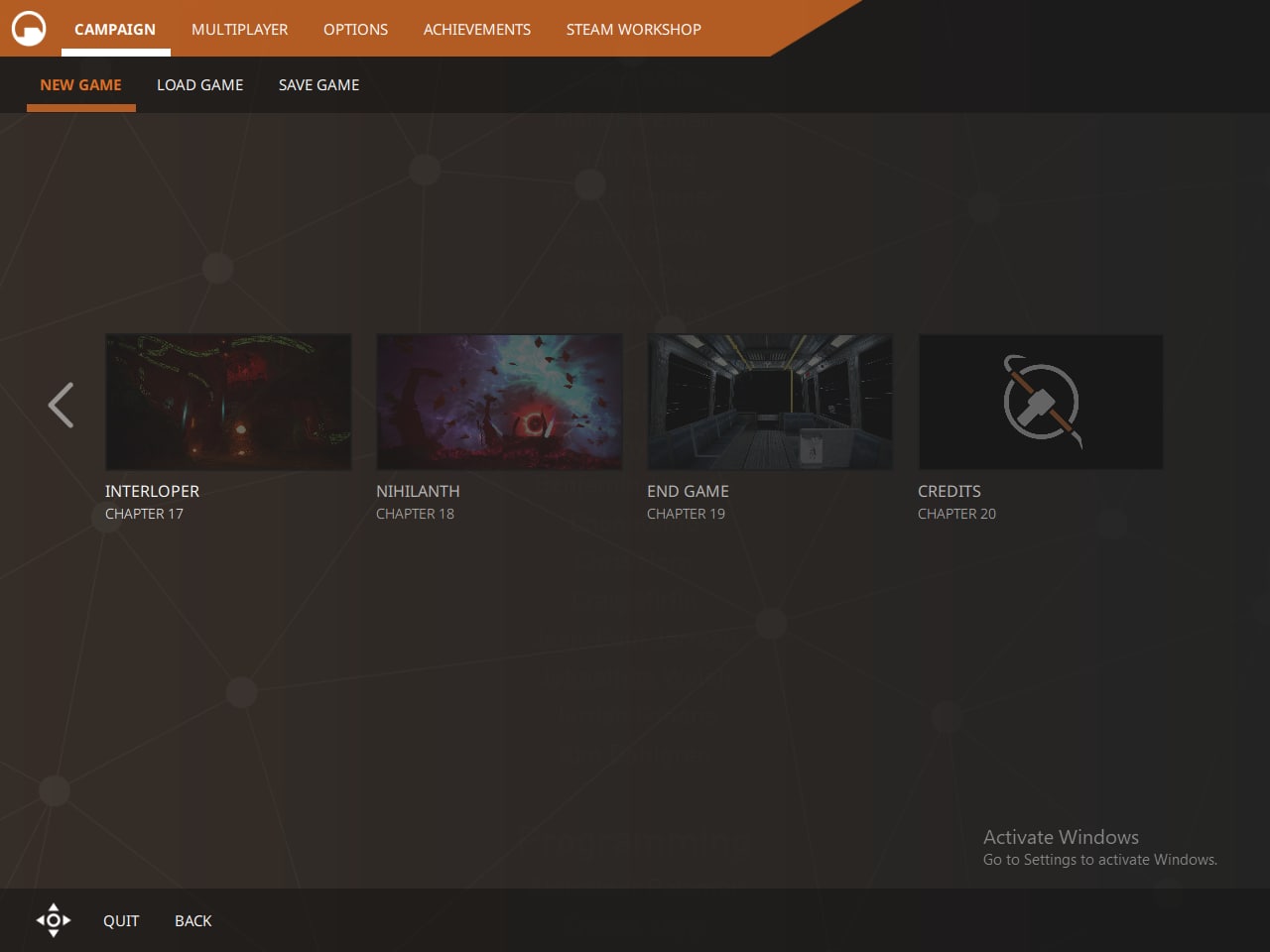Viewport: 1270px width, 952px height.
Task: Click the CHAPTER 17 label
Action: [x=144, y=514]
